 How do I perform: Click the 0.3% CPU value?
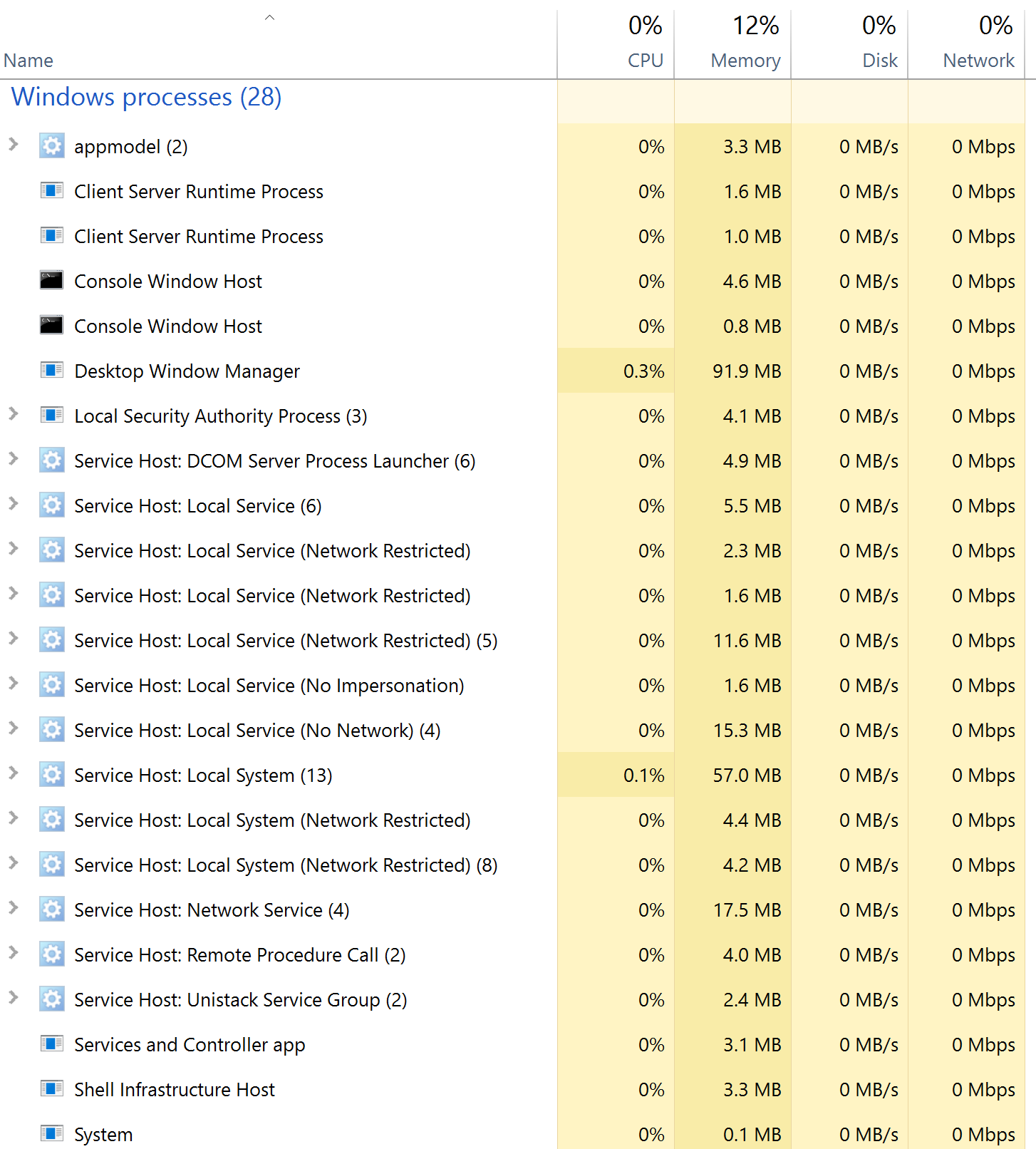tap(643, 371)
